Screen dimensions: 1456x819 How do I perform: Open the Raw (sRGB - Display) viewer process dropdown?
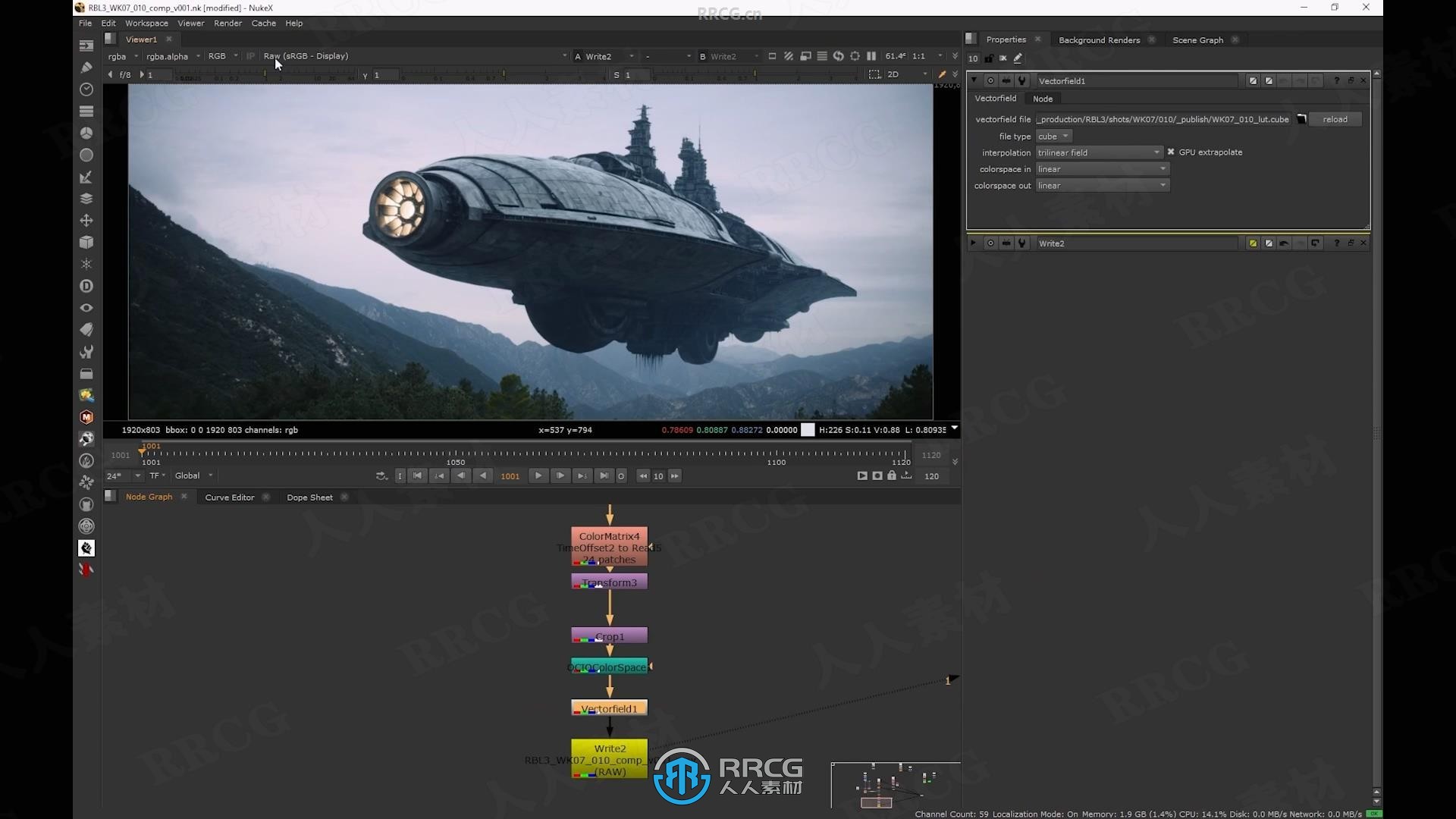pyautogui.click(x=414, y=56)
